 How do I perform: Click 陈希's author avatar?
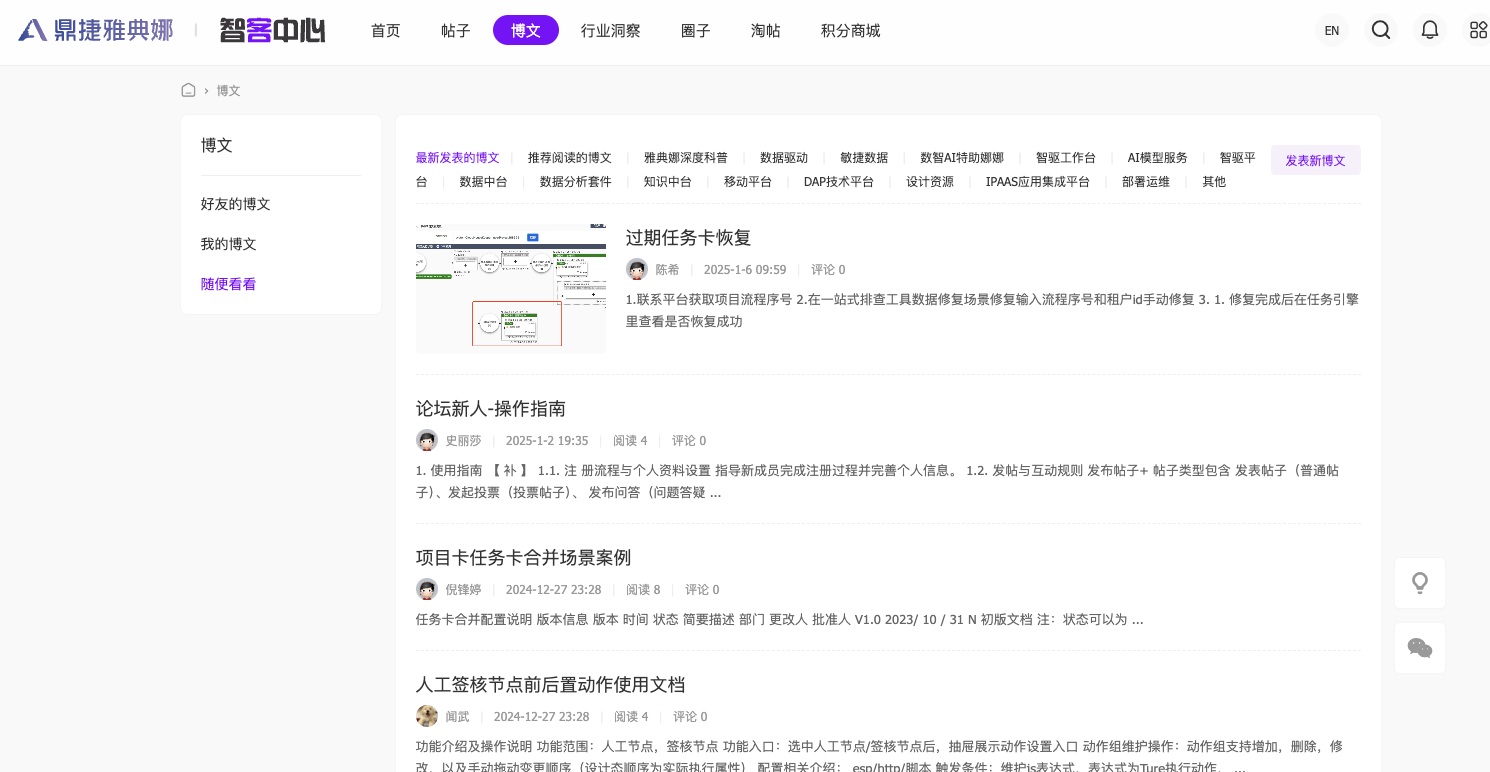tap(637, 269)
